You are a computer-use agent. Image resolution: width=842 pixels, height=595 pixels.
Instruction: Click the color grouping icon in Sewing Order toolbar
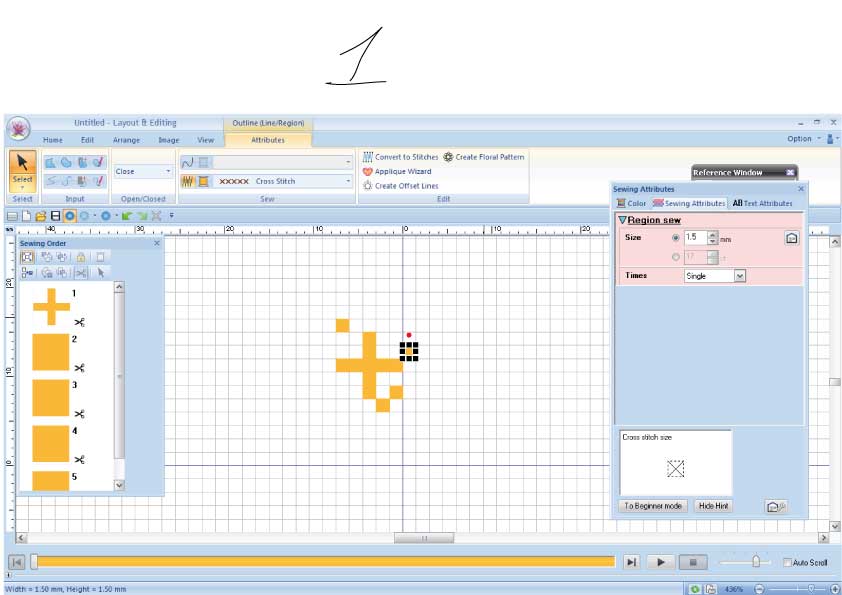[x=27, y=273]
